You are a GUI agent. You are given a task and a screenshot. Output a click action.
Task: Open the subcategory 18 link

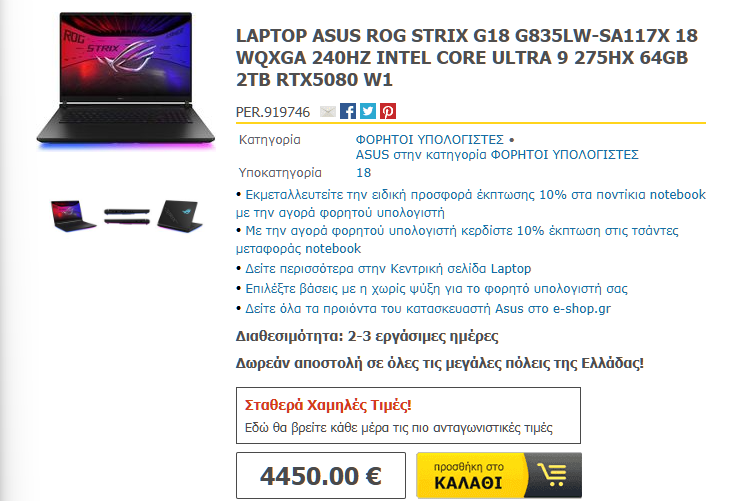click(x=364, y=173)
